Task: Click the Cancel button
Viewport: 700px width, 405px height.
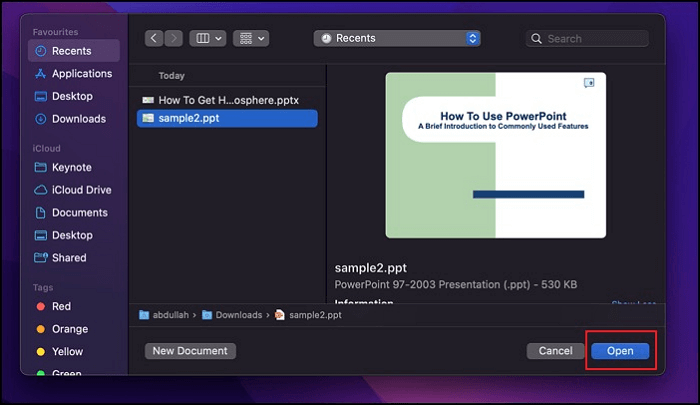Action: pos(555,351)
